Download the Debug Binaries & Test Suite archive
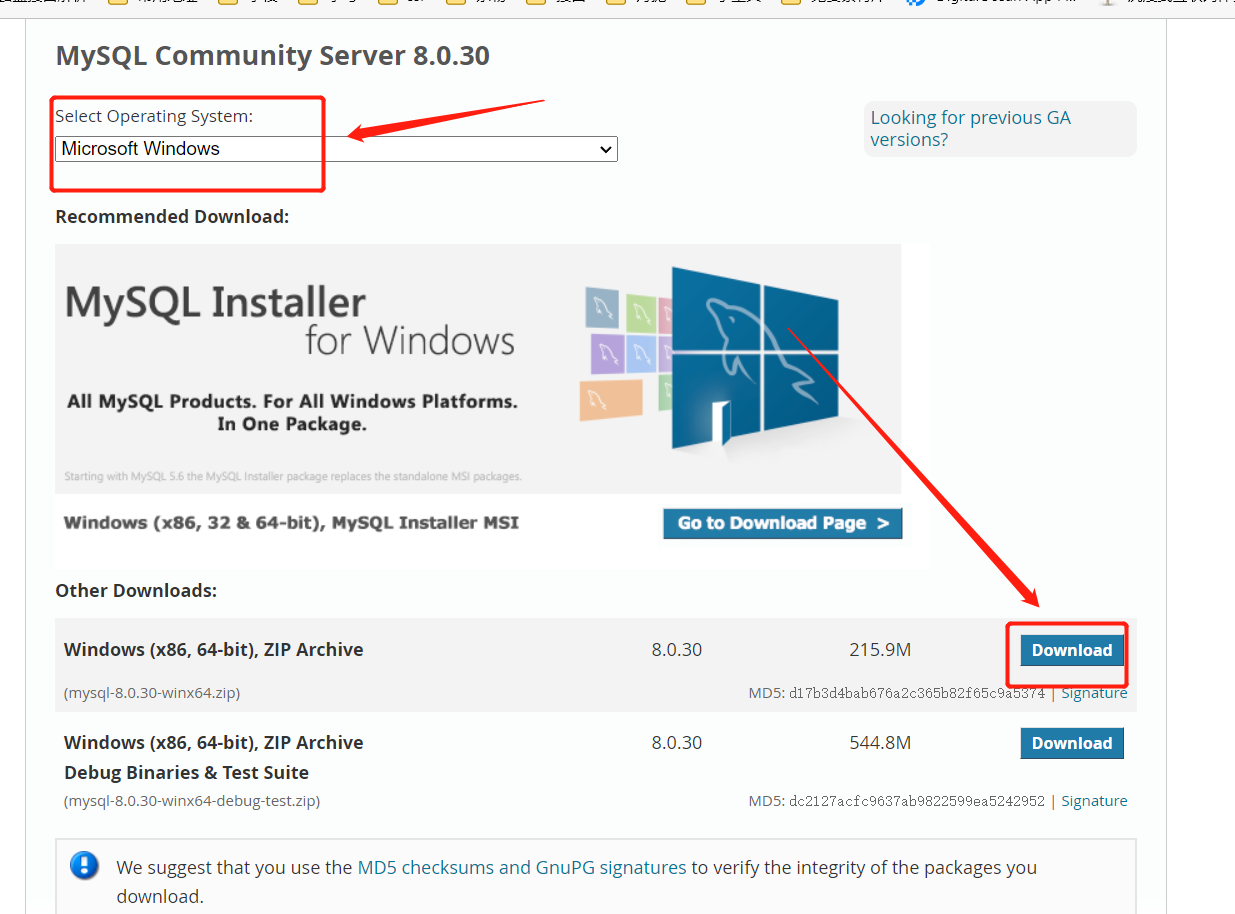1235x914 pixels. tap(1072, 743)
